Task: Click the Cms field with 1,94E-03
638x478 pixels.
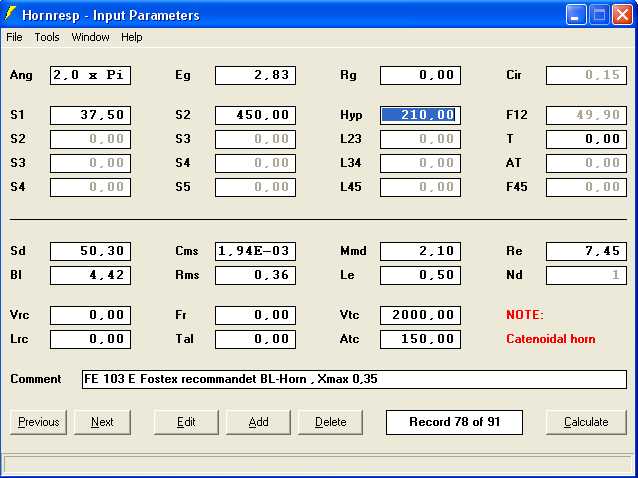Action: click(x=255, y=251)
